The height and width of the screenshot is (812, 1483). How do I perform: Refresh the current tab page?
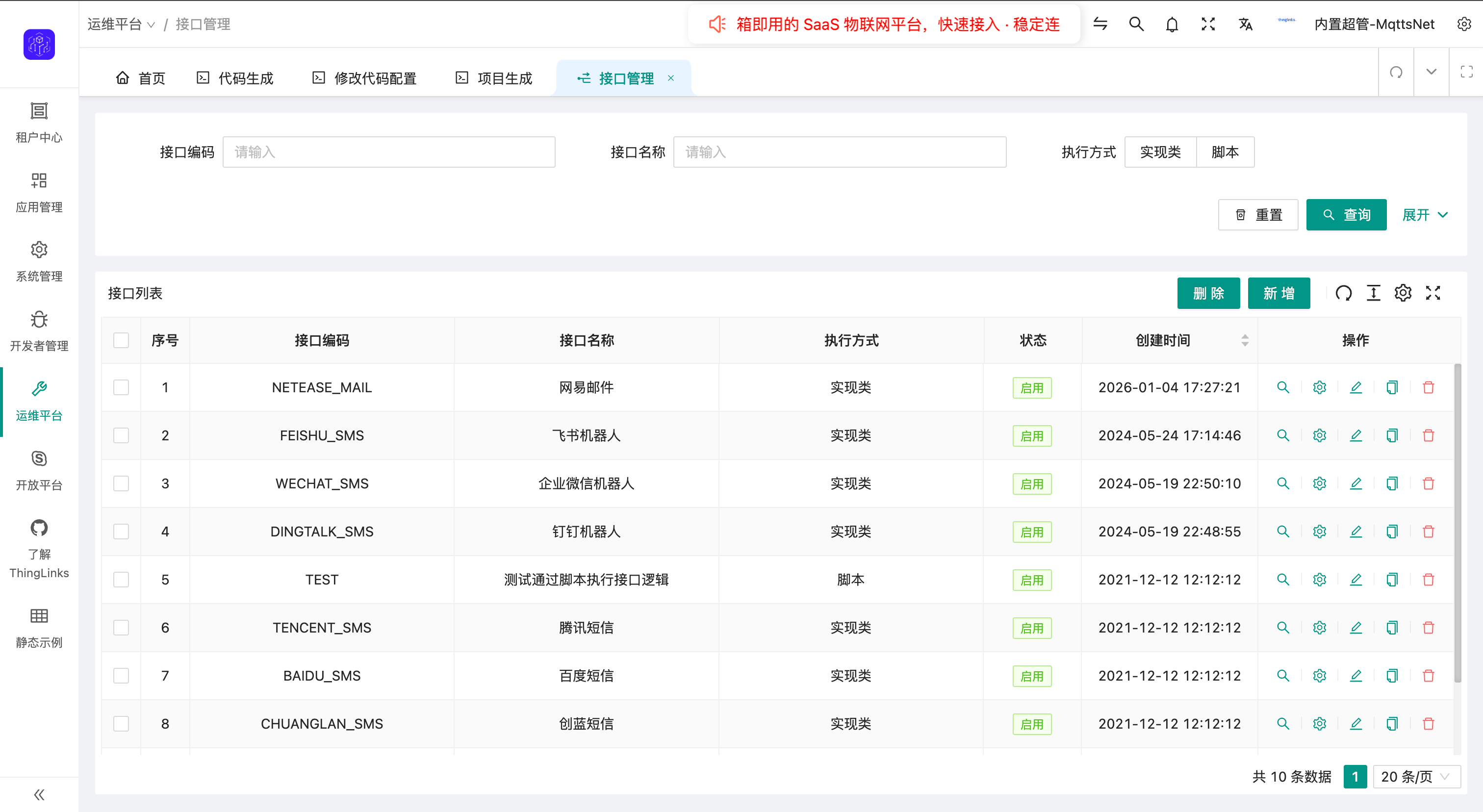(x=1396, y=72)
